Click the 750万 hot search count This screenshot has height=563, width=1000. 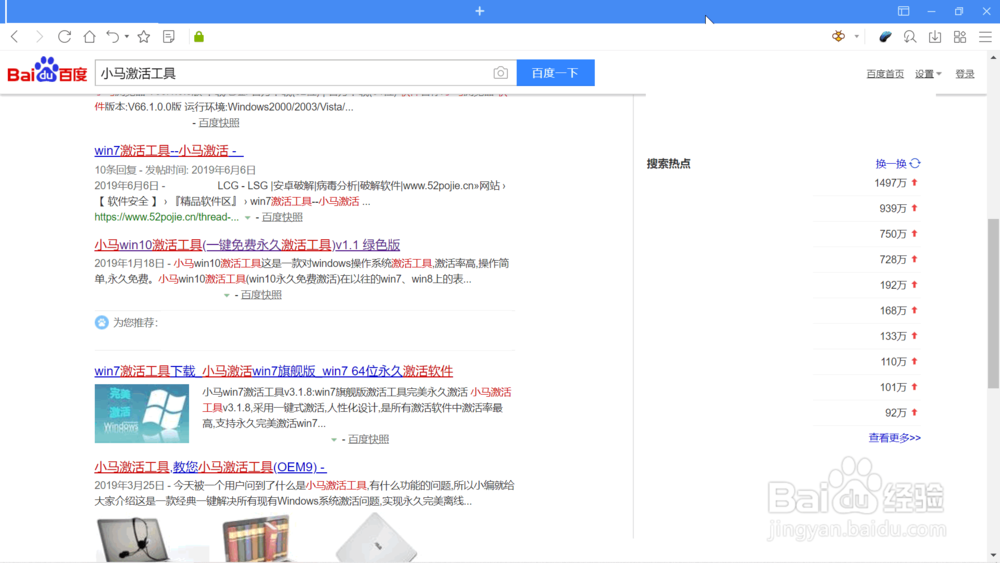point(893,234)
